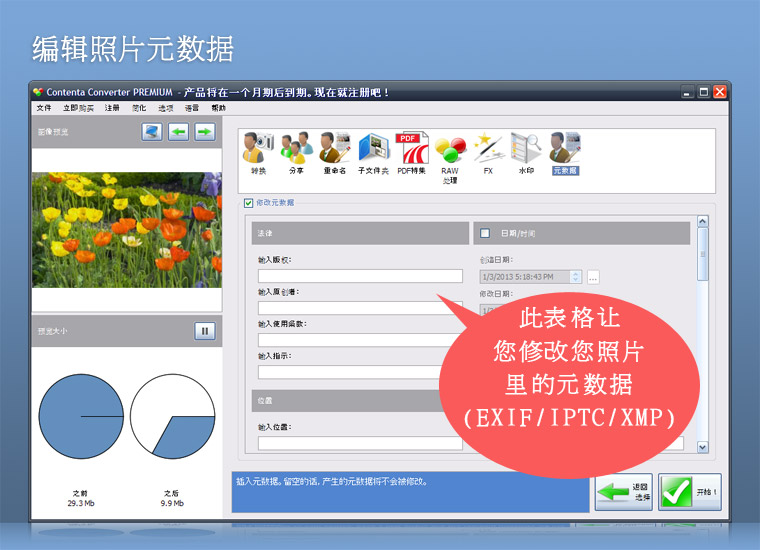Click the 输入版权 copyright input field
Viewport: 760px width, 550px height.
click(x=360, y=276)
